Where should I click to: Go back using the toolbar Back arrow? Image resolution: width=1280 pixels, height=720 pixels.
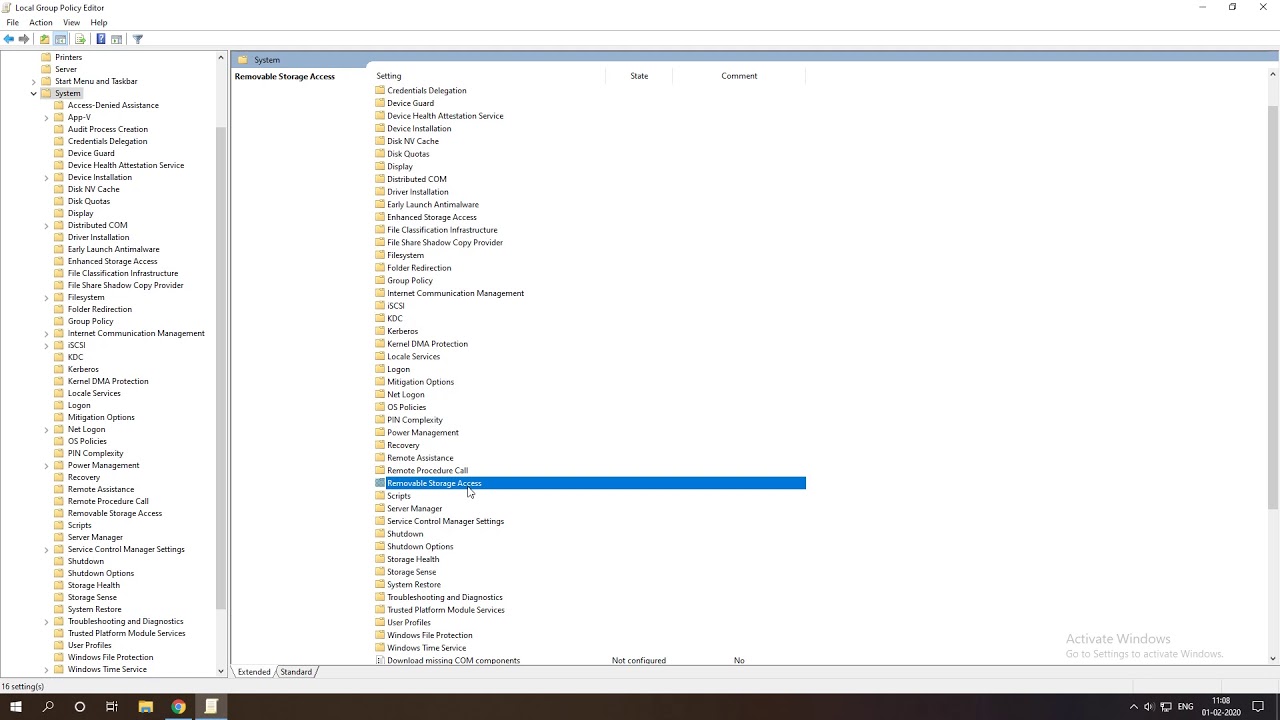[9, 39]
